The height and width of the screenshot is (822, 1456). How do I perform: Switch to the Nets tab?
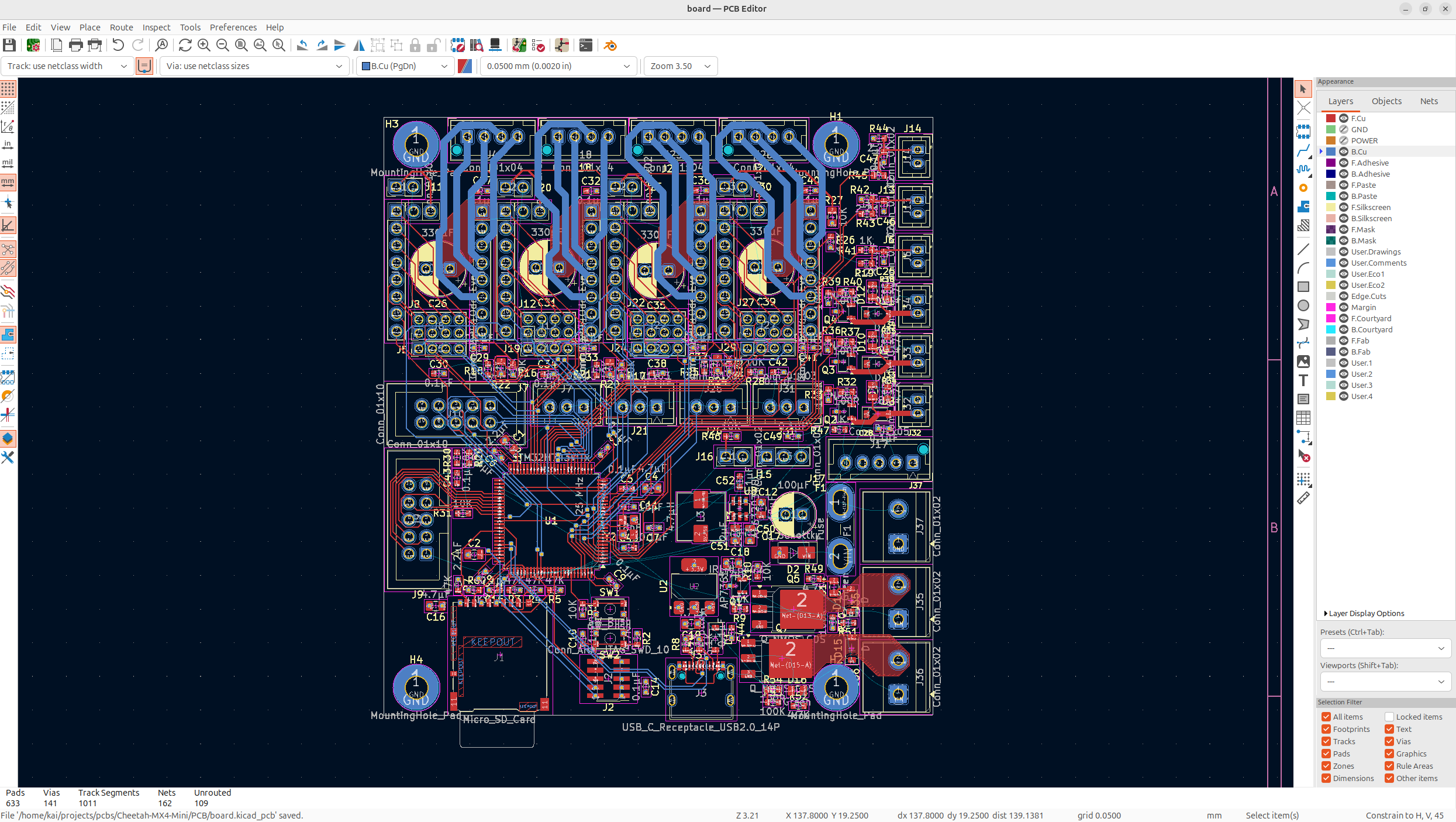coord(1429,101)
